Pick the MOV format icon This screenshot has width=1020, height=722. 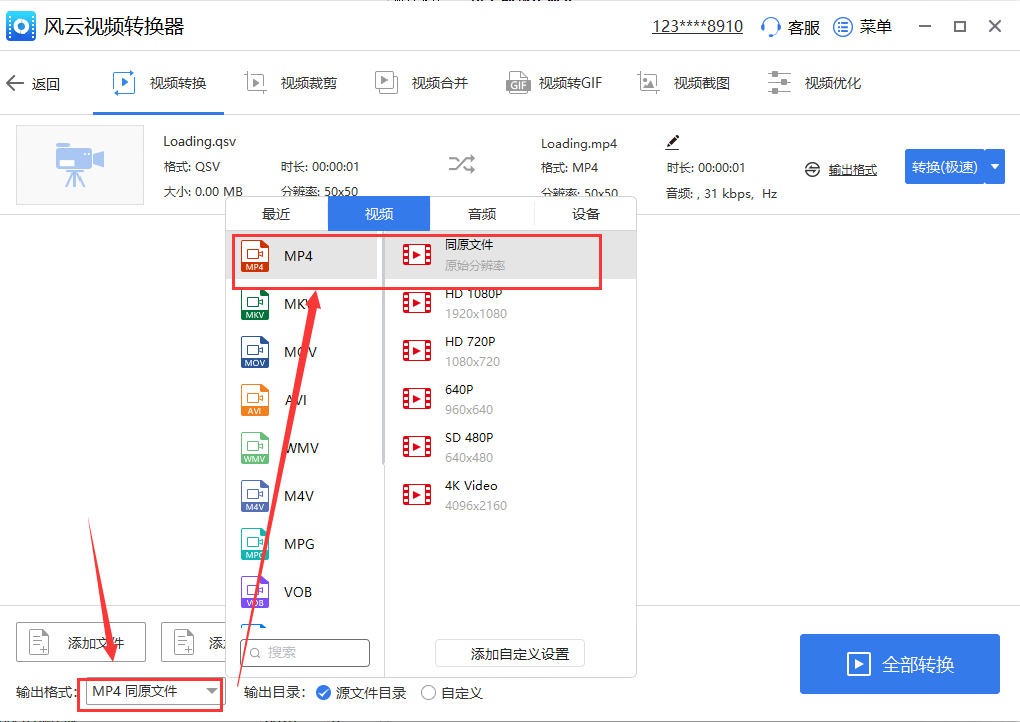tap(255, 351)
